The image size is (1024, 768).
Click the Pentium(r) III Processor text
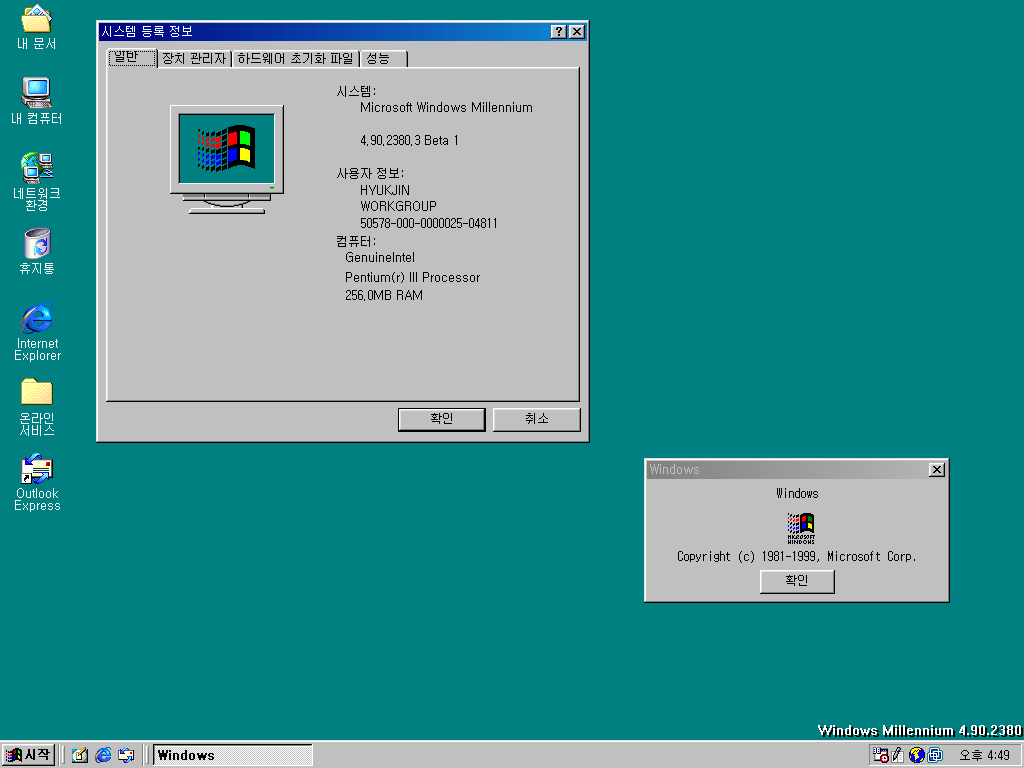pos(412,278)
